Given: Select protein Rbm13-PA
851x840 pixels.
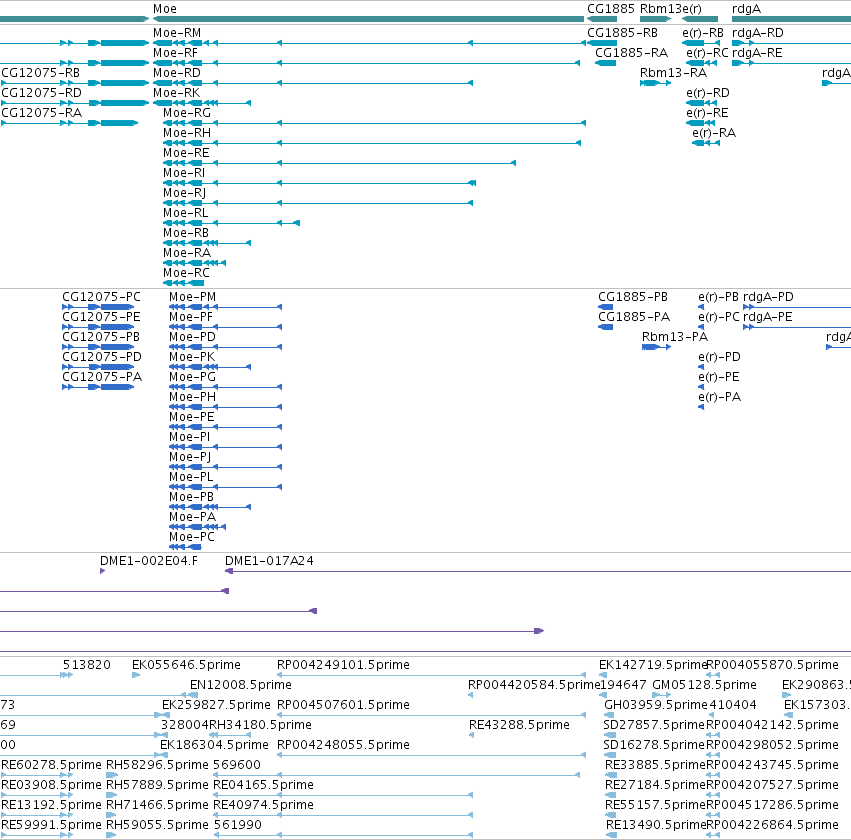Looking at the screenshot, I should pyautogui.click(x=675, y=337).
